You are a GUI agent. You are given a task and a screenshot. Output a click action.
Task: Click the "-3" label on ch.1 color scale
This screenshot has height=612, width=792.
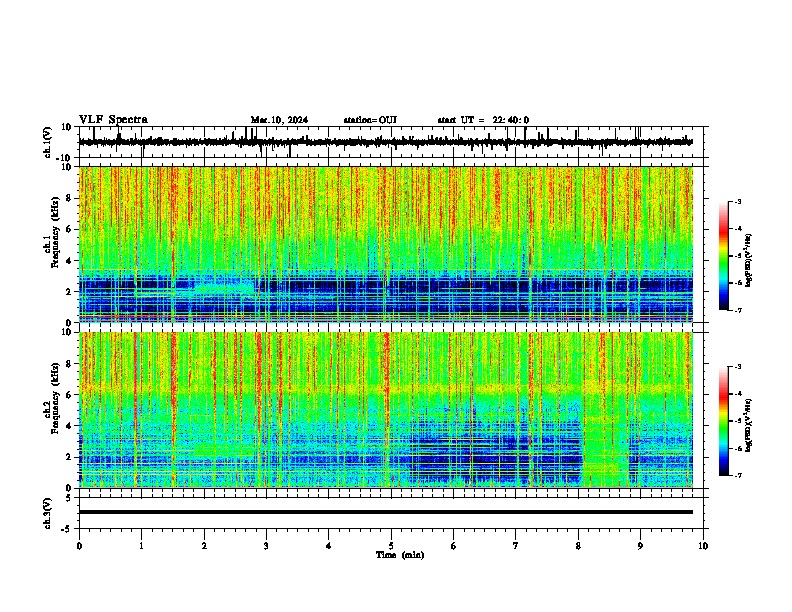[737, 201]
